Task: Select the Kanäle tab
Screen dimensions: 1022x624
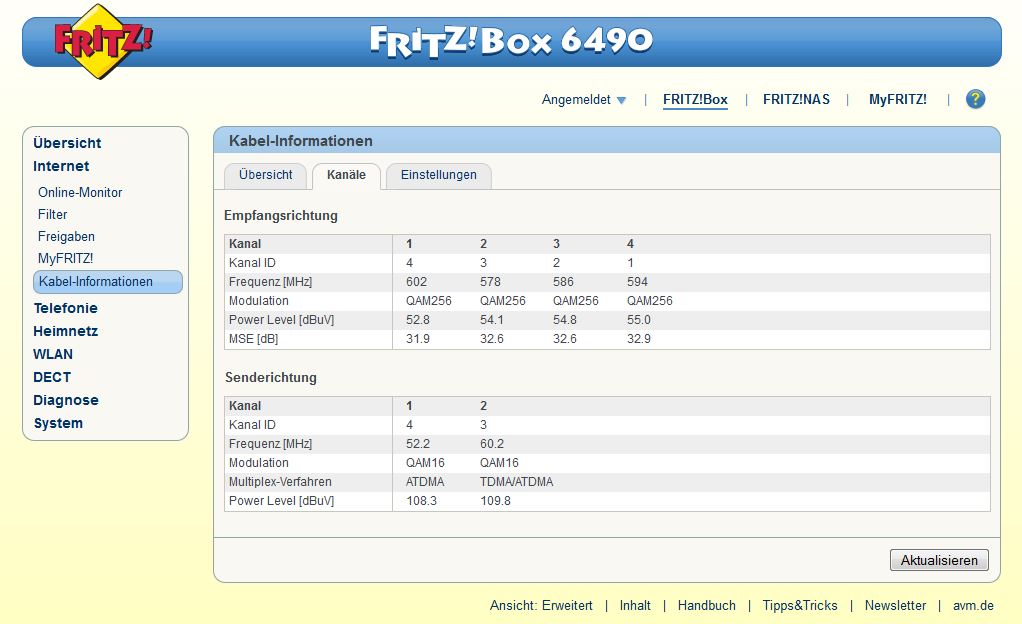Action: 346,175
